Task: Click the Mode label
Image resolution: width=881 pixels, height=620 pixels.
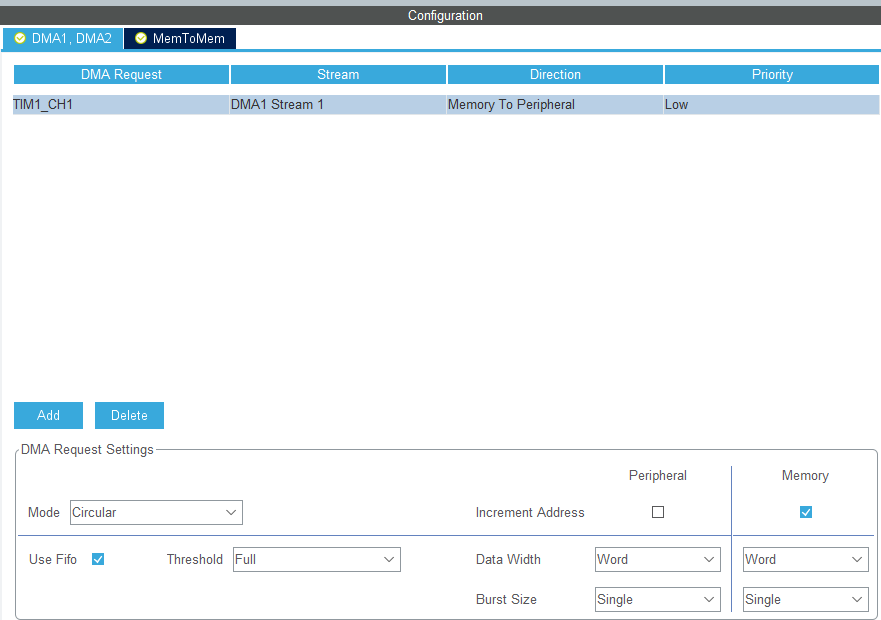Action: coord(44,513)
